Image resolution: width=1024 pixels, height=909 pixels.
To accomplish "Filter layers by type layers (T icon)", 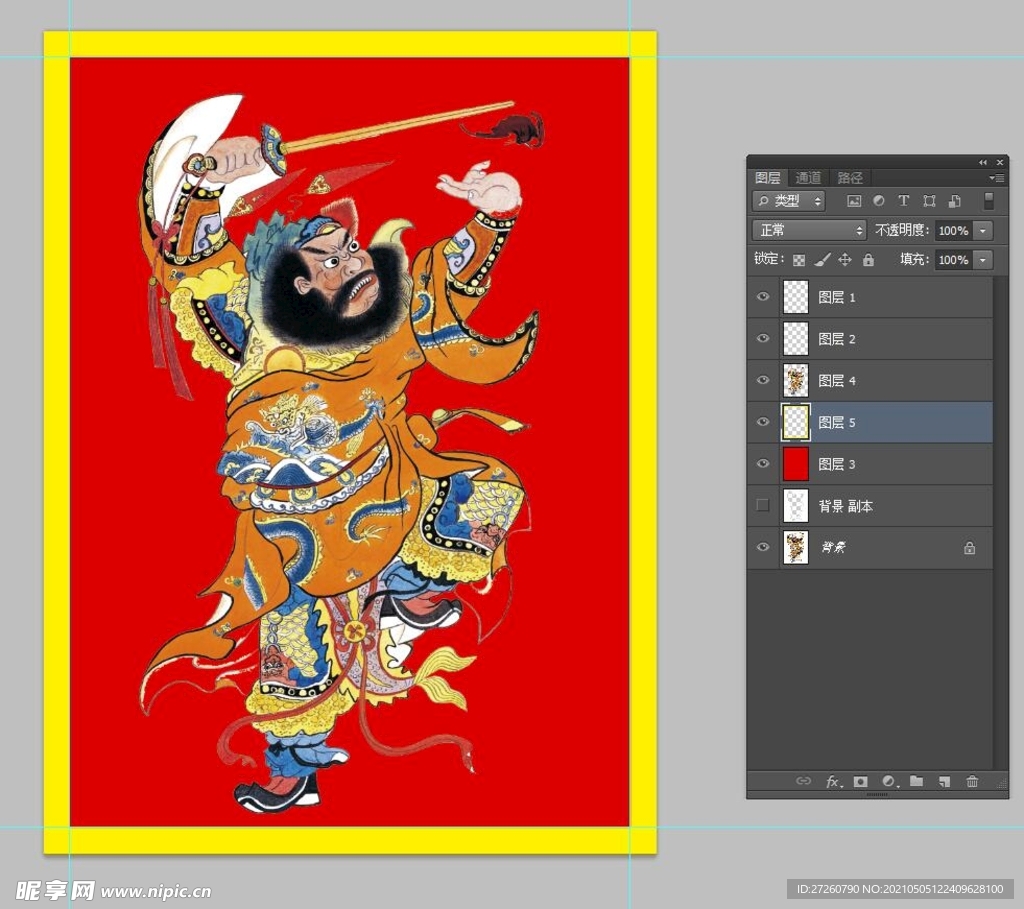I will (x=904, y=201).
